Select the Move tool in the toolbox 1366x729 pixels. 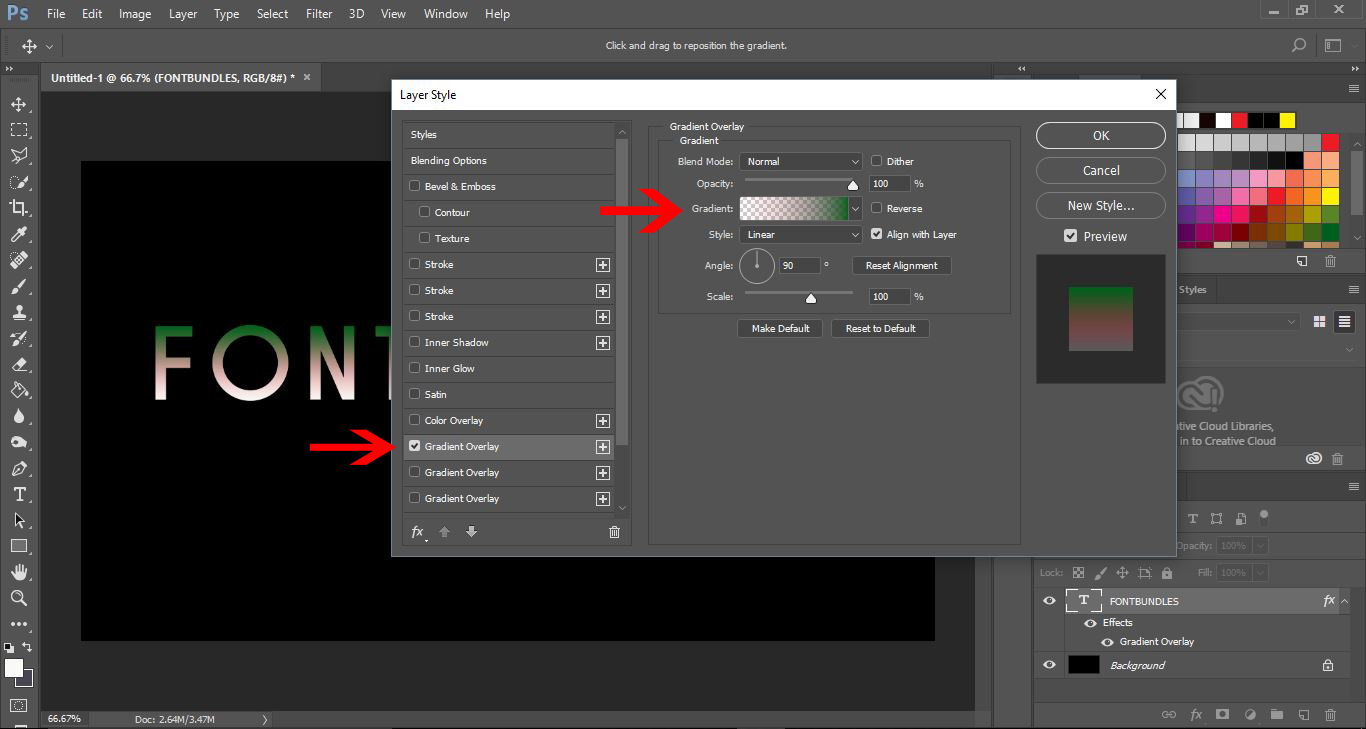19,104
